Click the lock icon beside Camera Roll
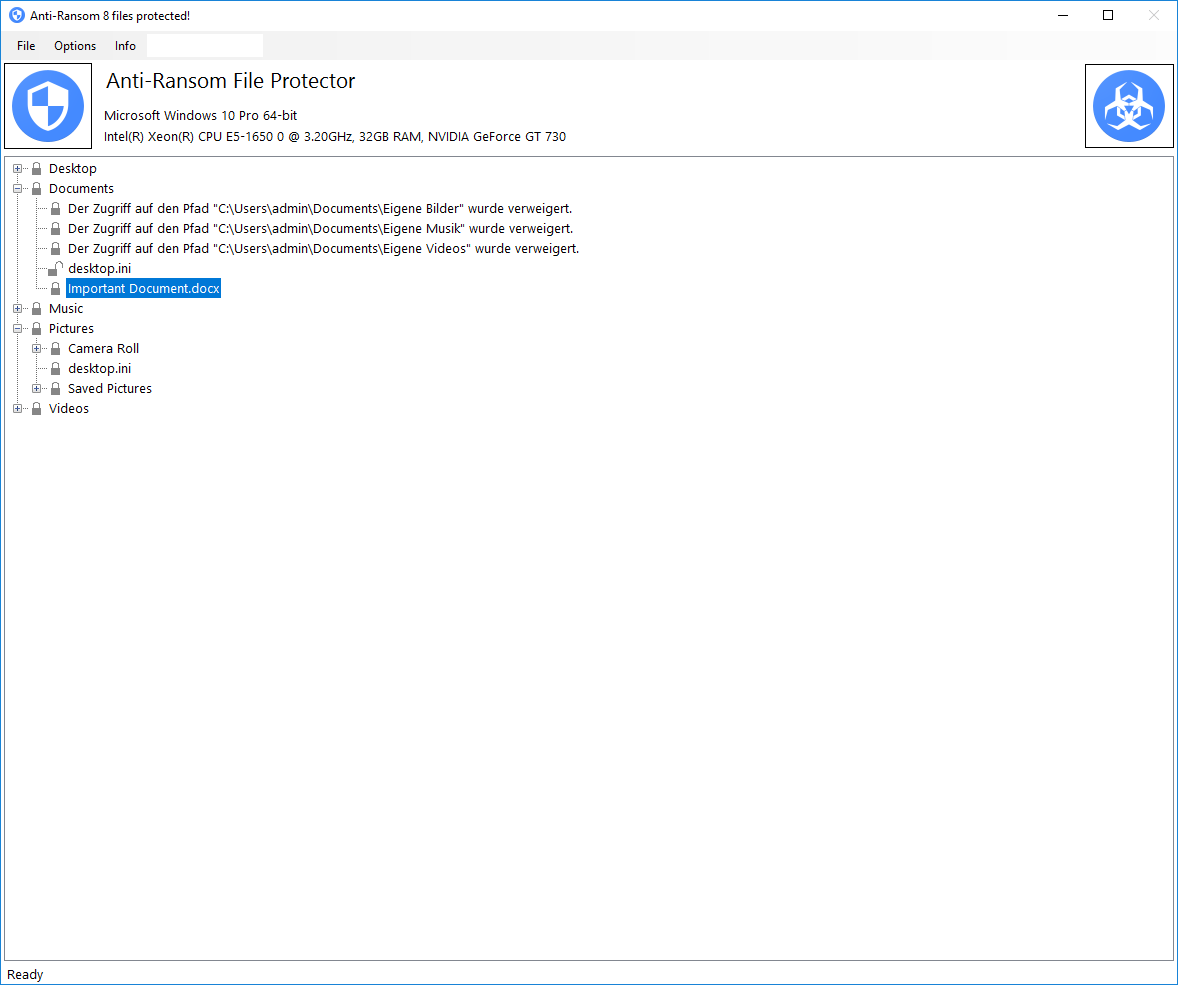 (56, 348)
